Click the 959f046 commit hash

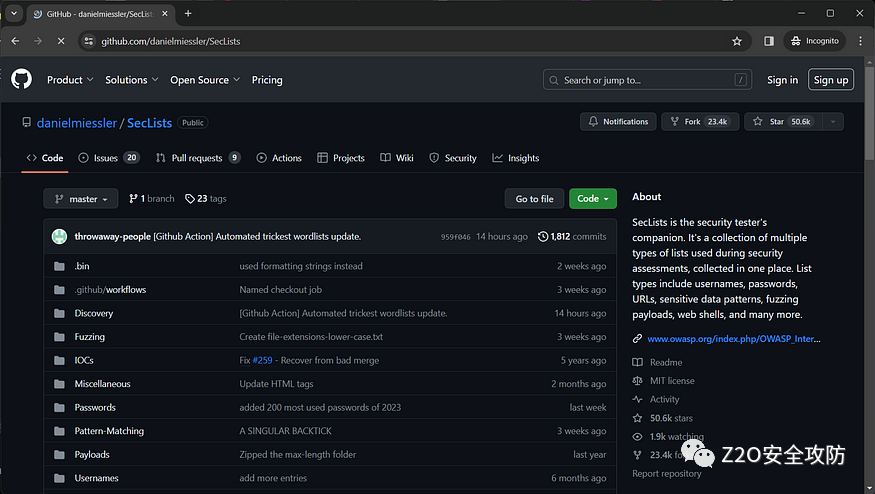click(455, 237)
